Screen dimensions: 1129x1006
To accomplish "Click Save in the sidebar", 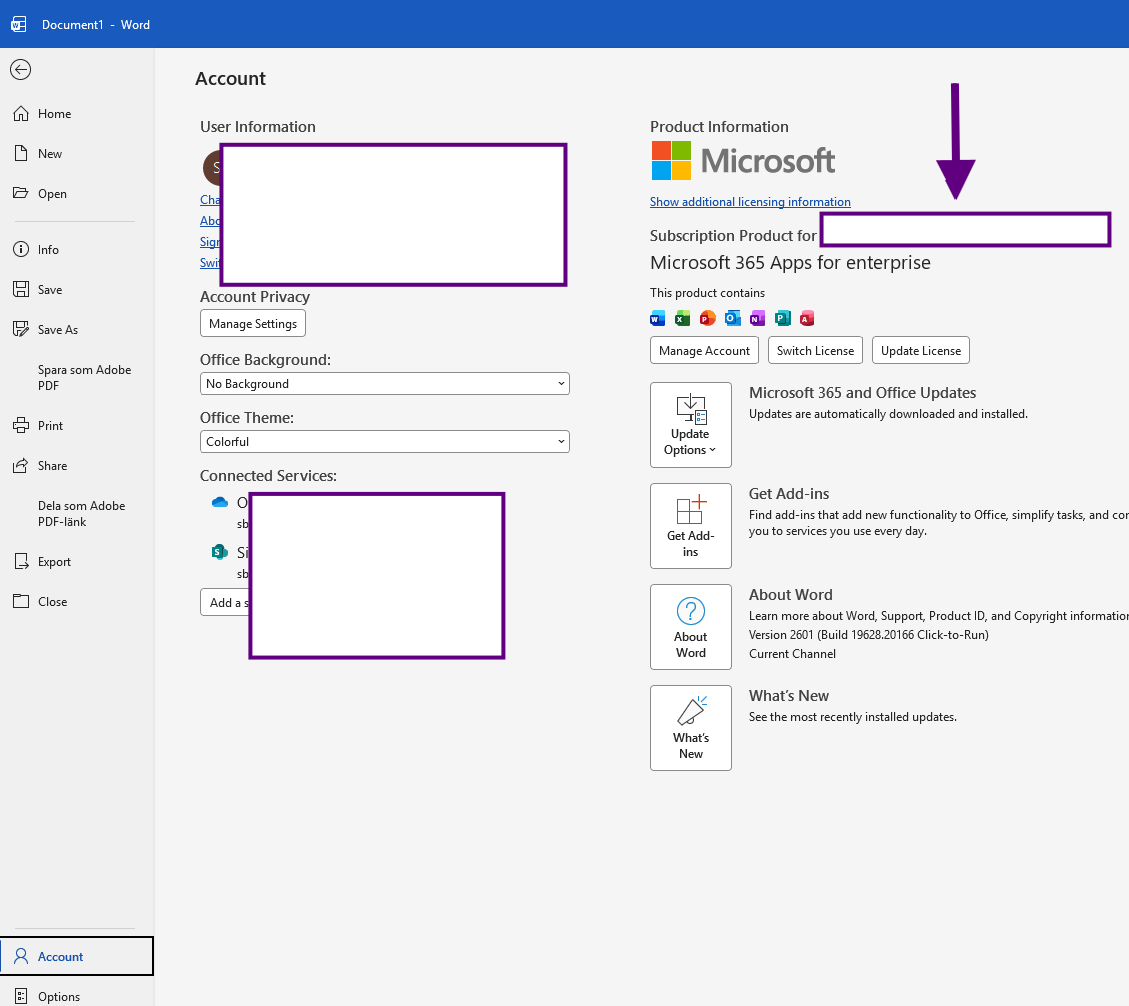I will click(77, 289).
